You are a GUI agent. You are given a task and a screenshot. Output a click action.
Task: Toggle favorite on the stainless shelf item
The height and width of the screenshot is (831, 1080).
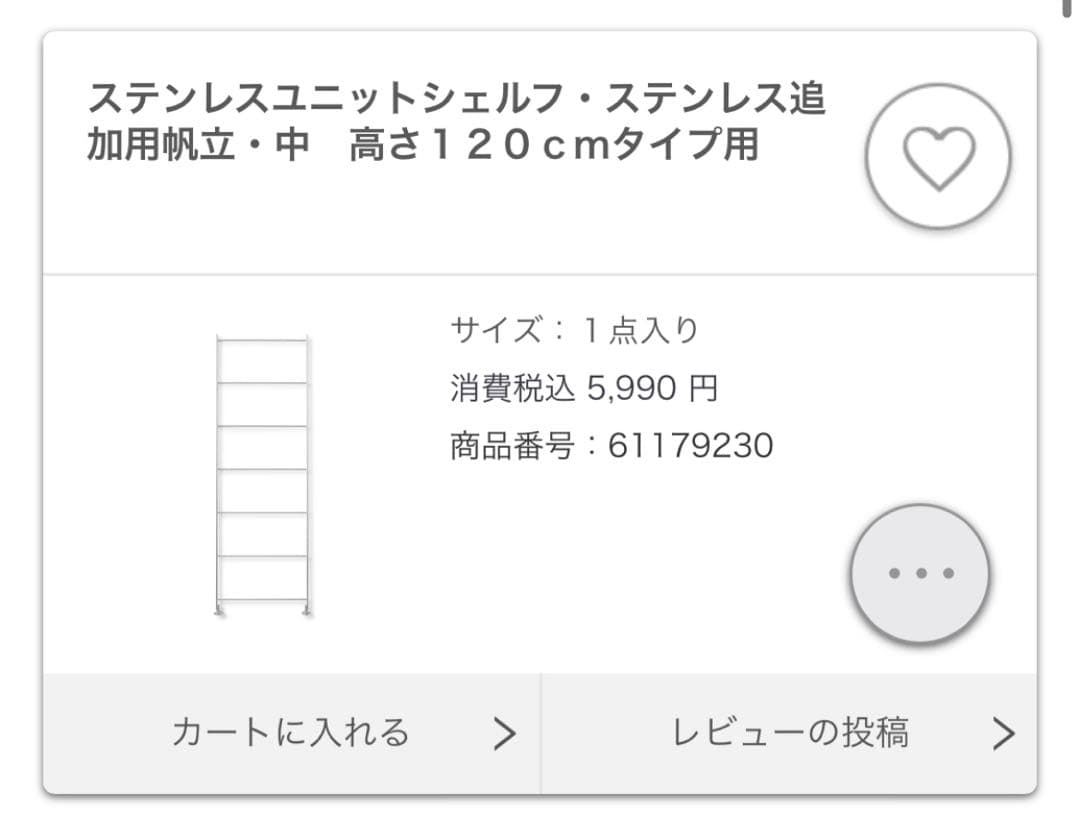coord(938,155)
